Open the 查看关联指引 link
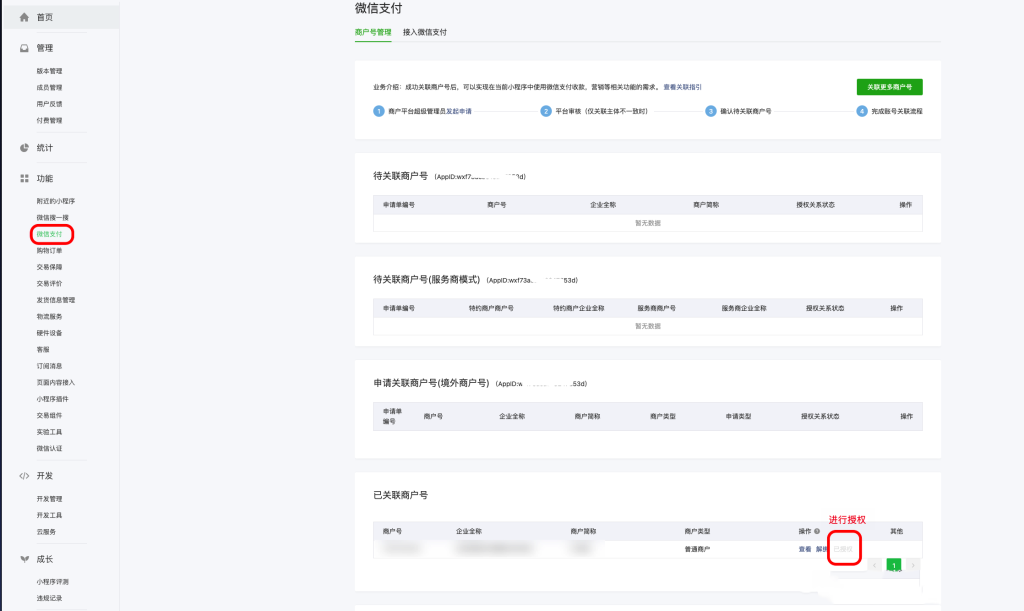Image resolution: width=1024 pixels, height=611 pixels. click(682, 87)
